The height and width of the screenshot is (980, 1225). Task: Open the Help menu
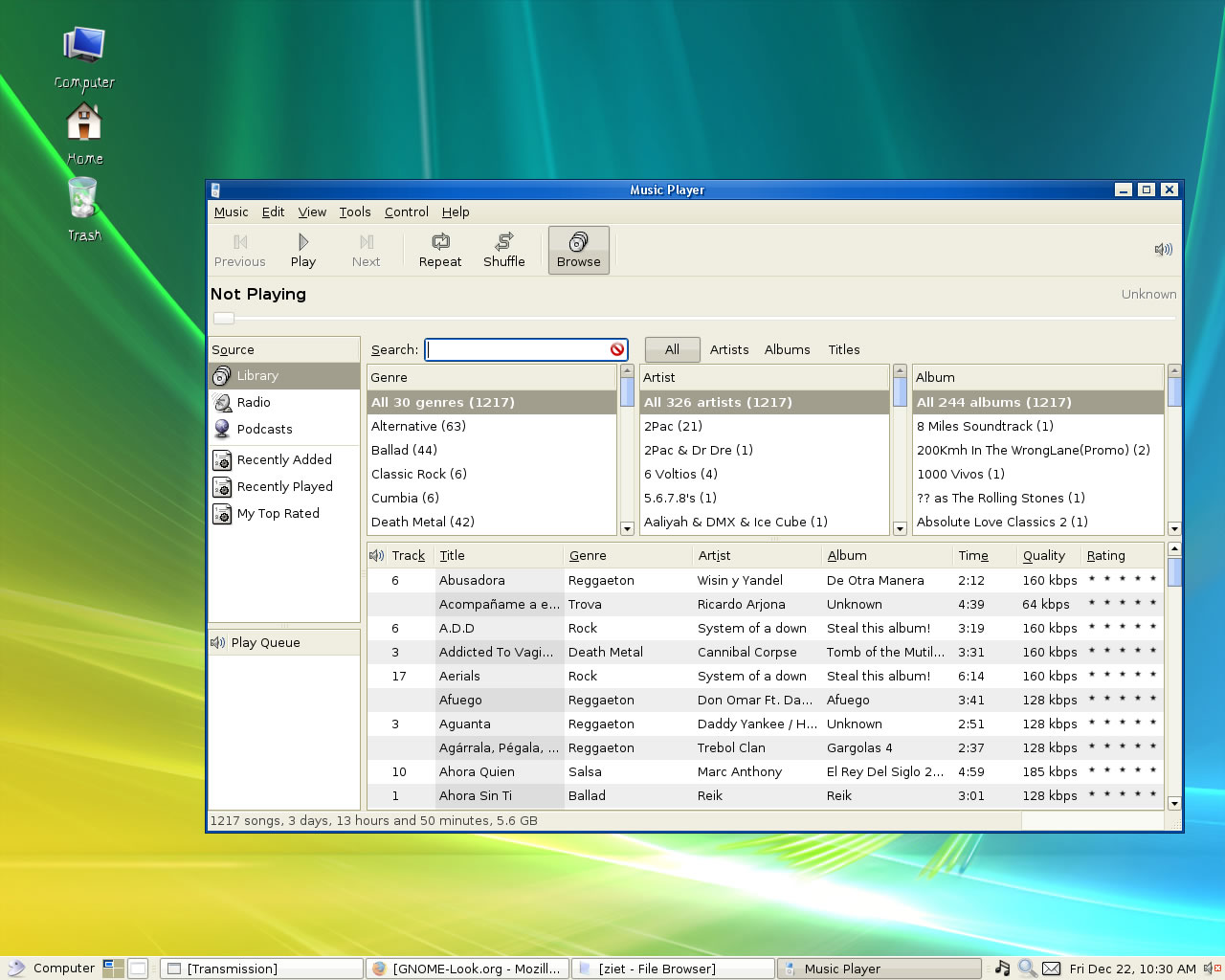click(x=456, y=212)
